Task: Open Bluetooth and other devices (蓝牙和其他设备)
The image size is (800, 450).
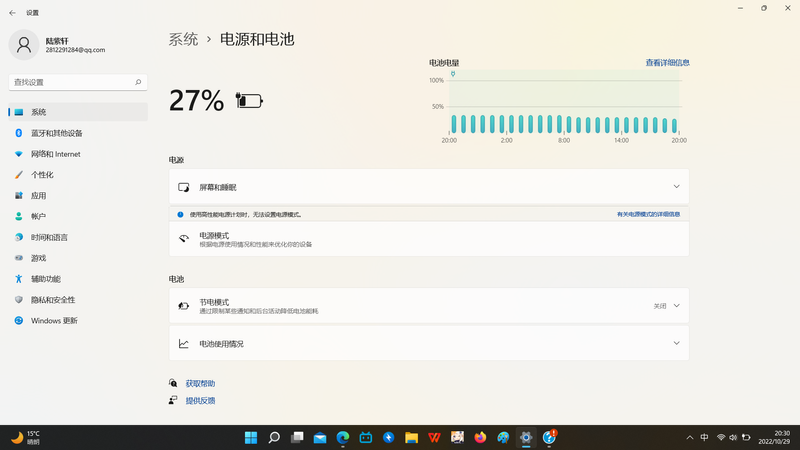Action: pos(56,133)
